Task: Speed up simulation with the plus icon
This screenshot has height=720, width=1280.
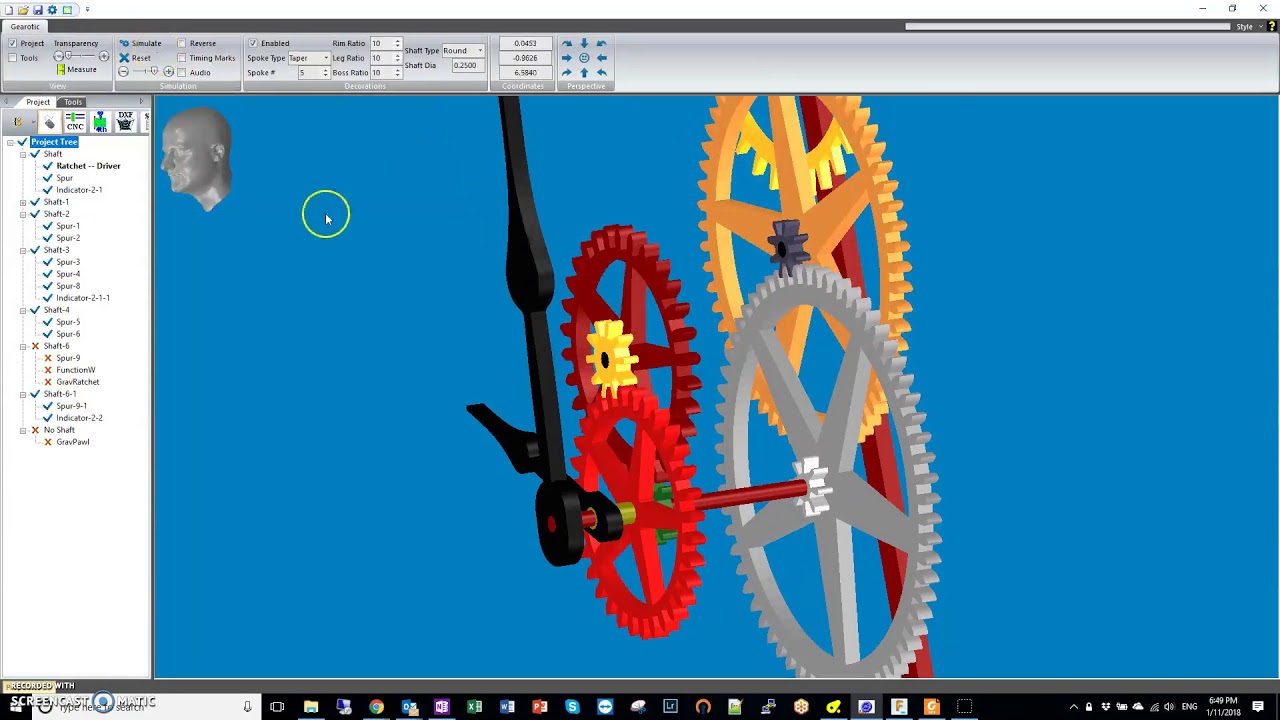Action: click(x=168, y=72)
